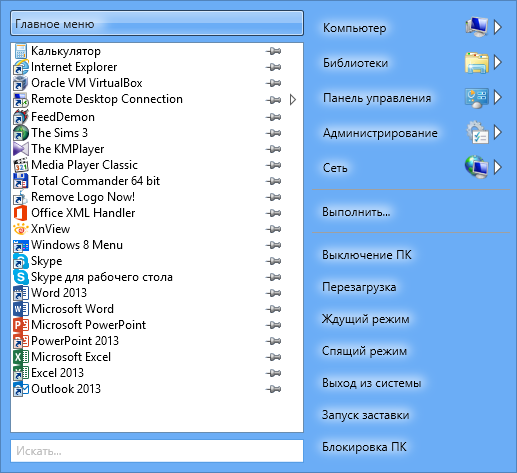This screenshot has width=517, height=473.
Task: Toggle the pin for Oracle VM VirtualBox
Action: point(273,83)
